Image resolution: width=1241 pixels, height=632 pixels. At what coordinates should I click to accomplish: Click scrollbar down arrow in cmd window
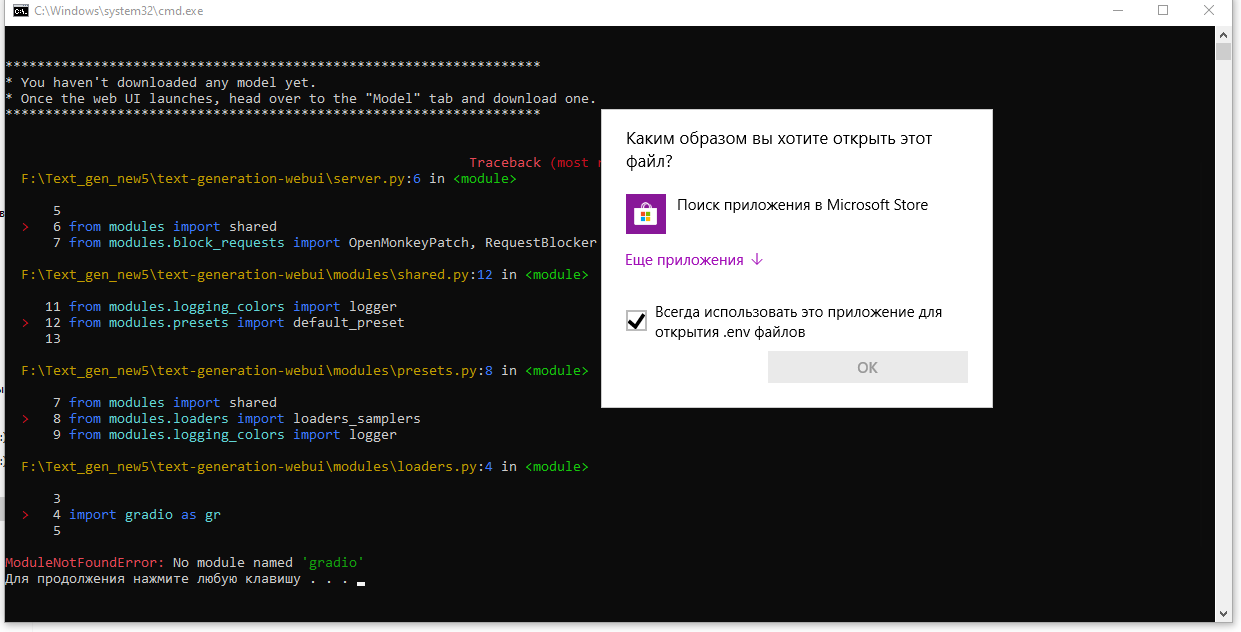click(1224, 614)
